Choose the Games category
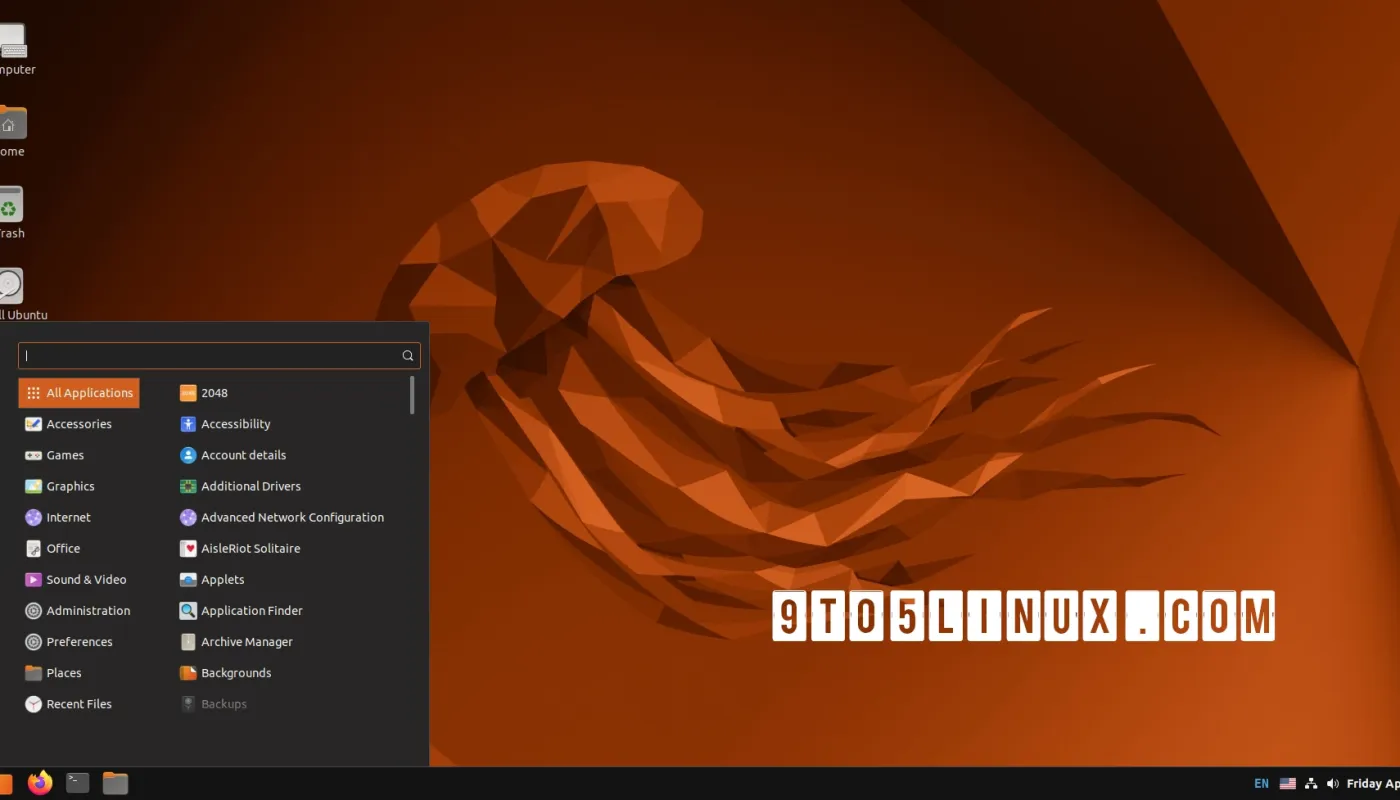The height and width of the screenshot is (800, 1400). [54, 455]
